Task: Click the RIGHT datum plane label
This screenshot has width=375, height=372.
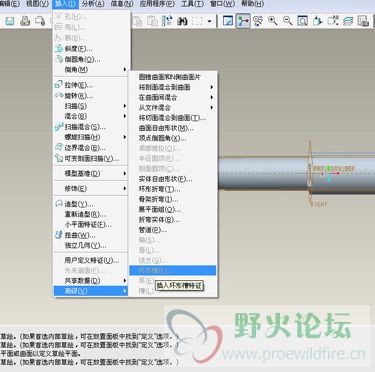Action: [319, 204]
